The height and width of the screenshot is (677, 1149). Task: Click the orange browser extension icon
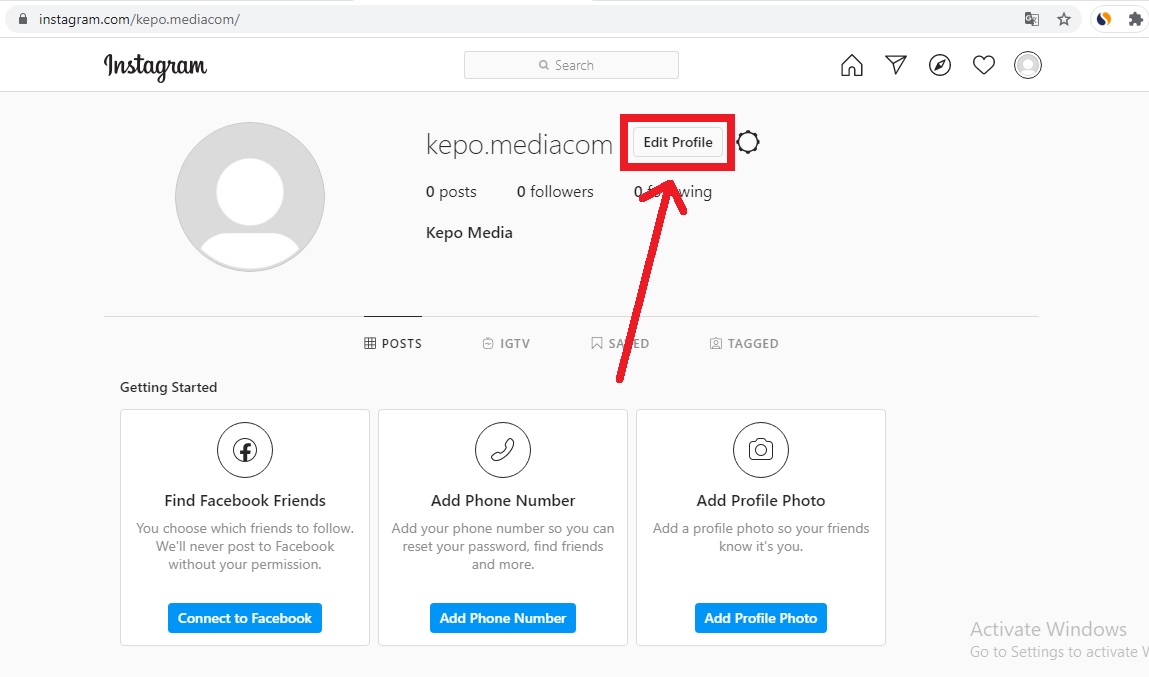pos(1104,19)
